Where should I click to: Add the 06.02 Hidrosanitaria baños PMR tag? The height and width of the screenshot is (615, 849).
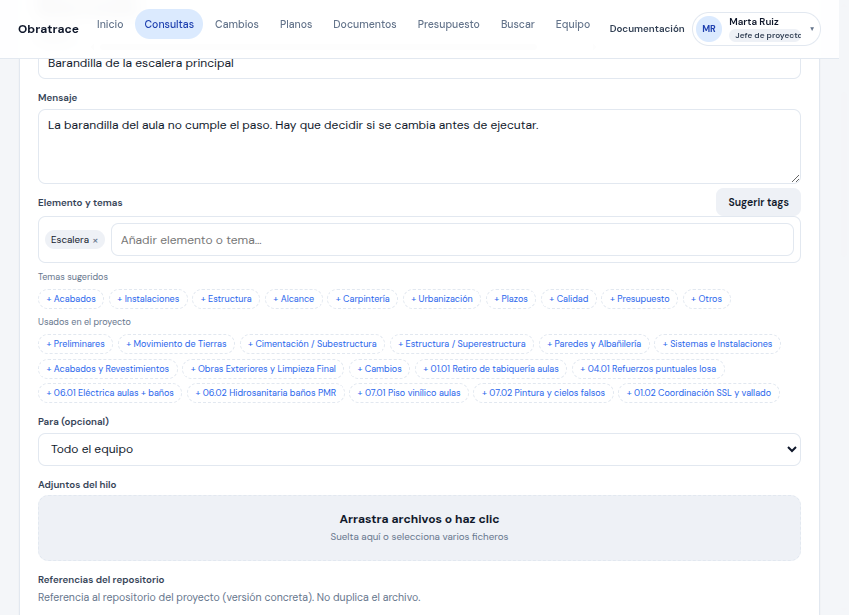pos(266,393)
